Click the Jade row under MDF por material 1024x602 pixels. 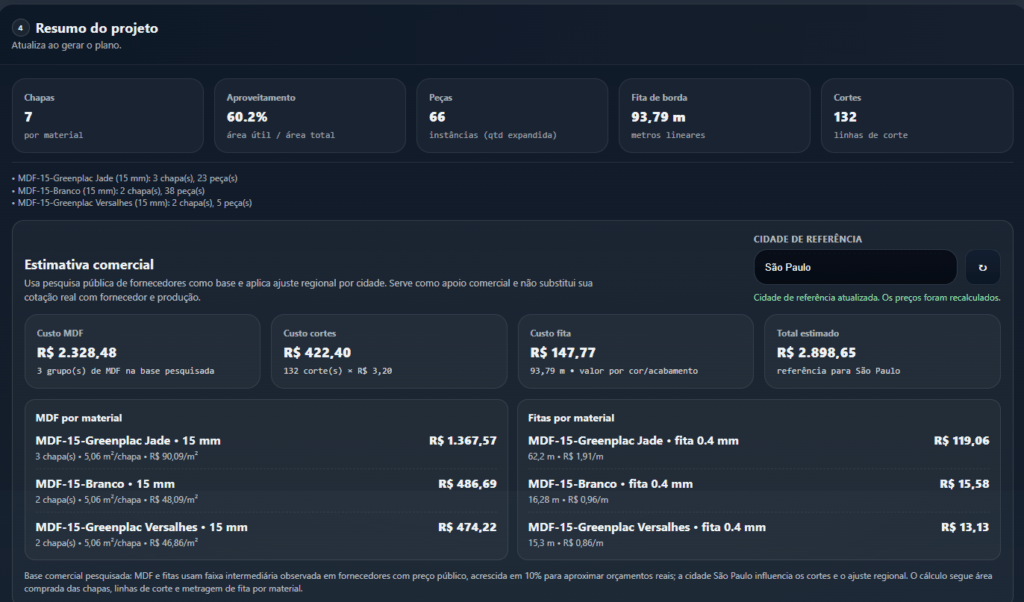point(265,445)
